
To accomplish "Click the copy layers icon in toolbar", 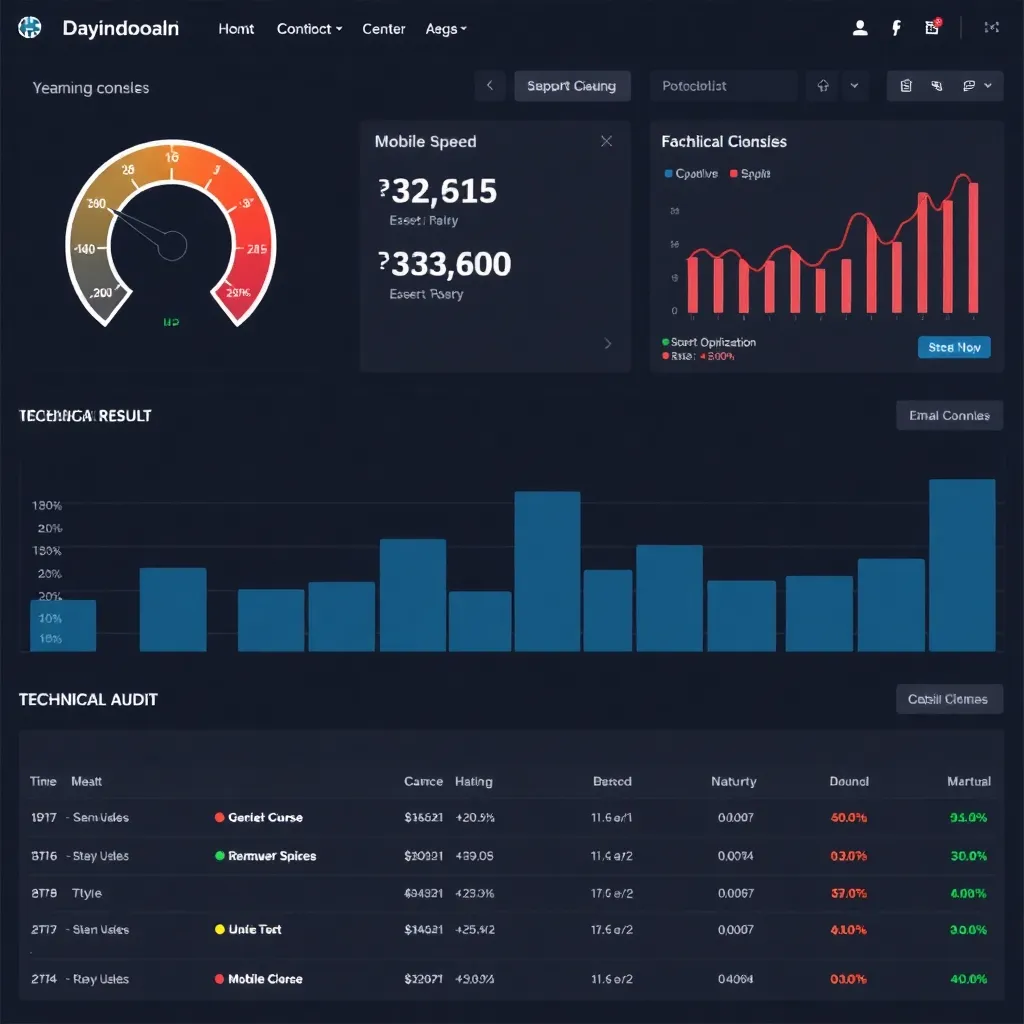I will click(936, 86).
